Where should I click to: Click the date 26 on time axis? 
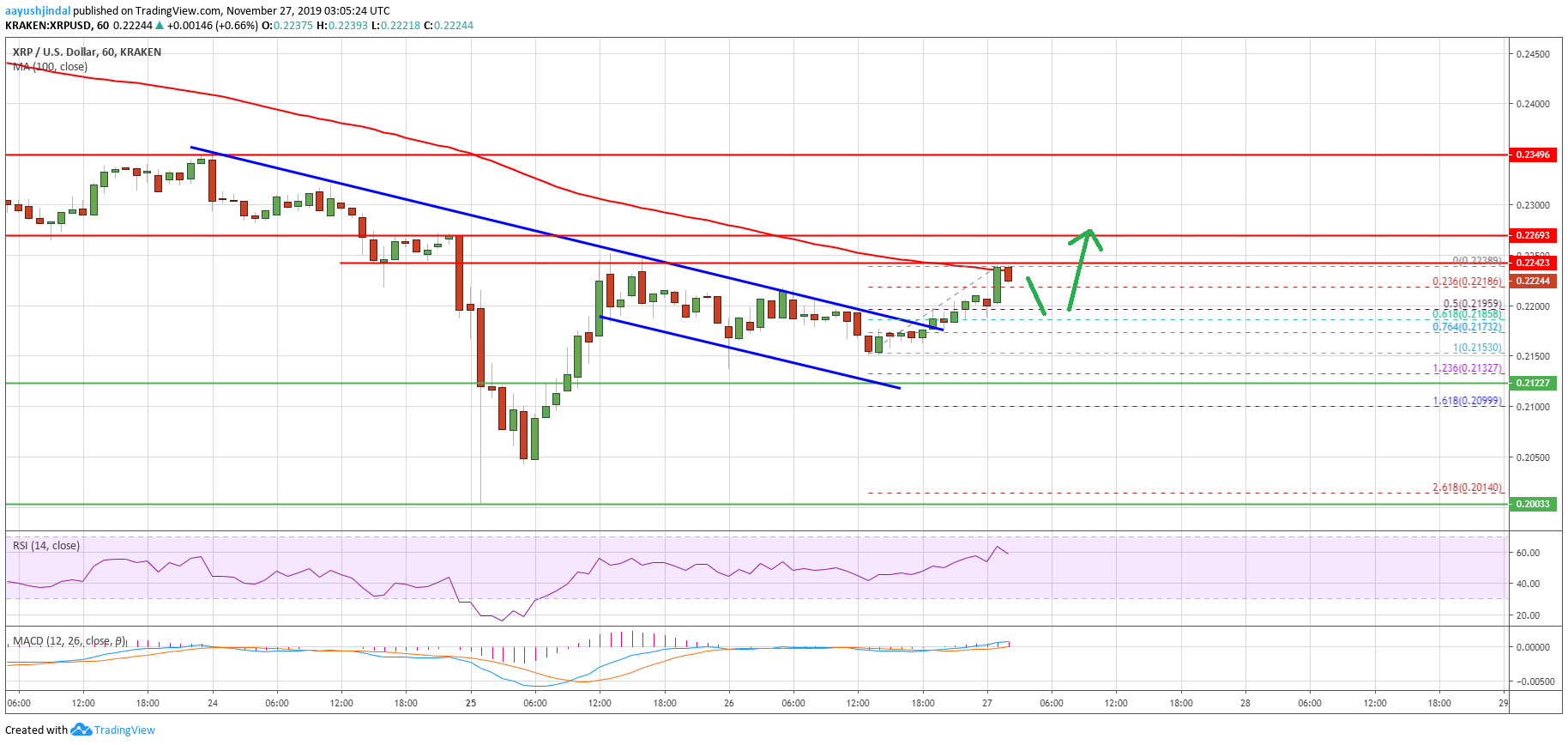click(x=729, y=703)
